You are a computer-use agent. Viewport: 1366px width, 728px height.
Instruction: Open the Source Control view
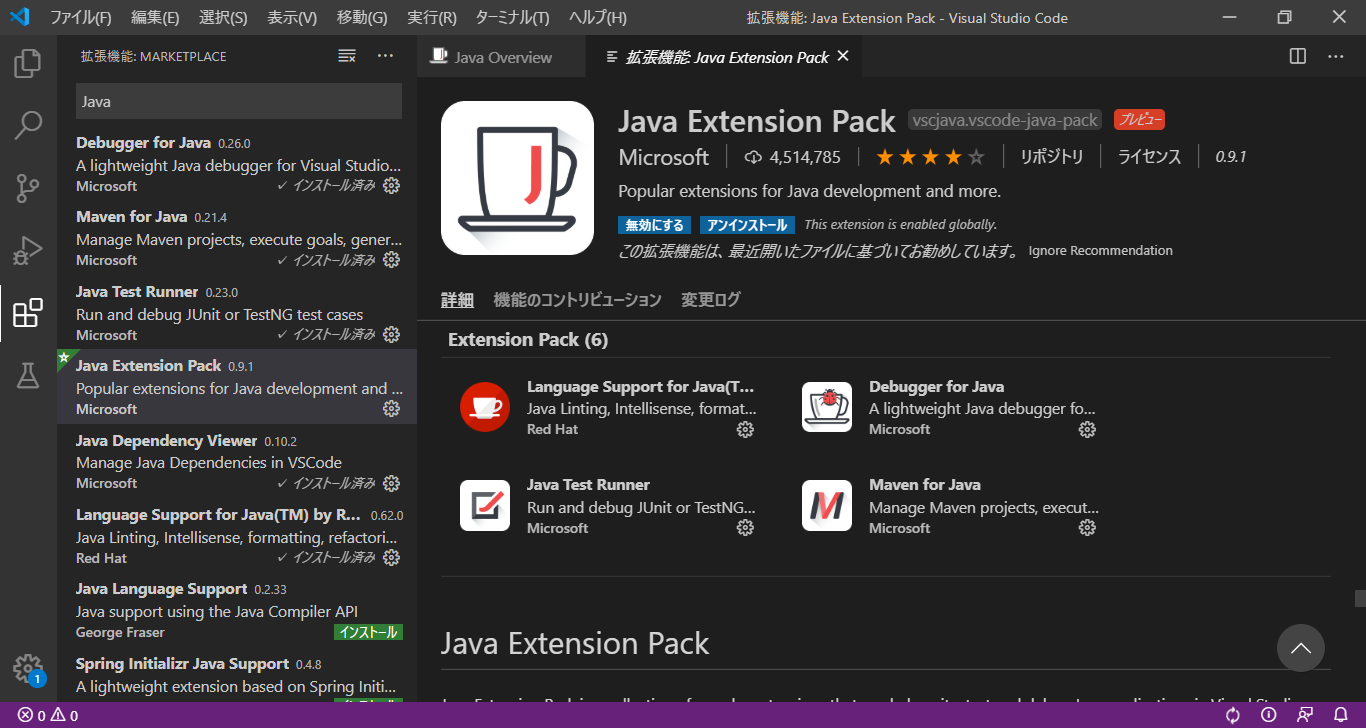[28, 187]
